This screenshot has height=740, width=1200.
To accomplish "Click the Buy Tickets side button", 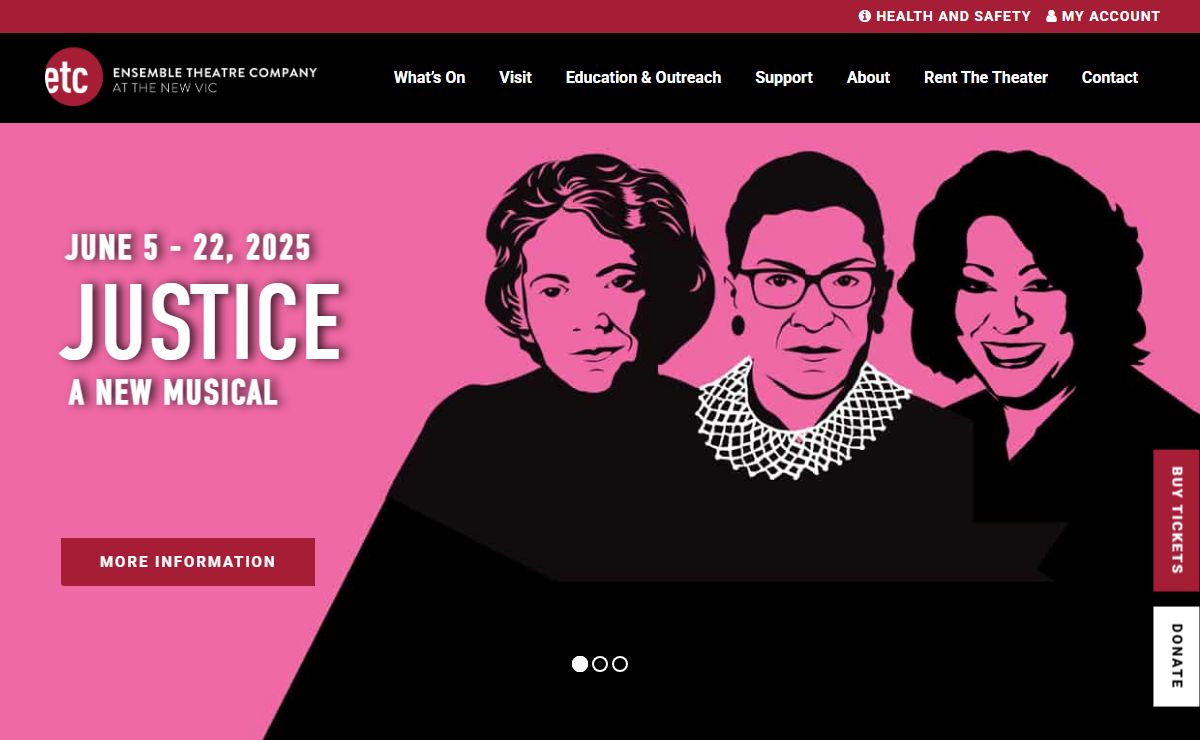I will pyautogui.click(x=1177, y=520).
